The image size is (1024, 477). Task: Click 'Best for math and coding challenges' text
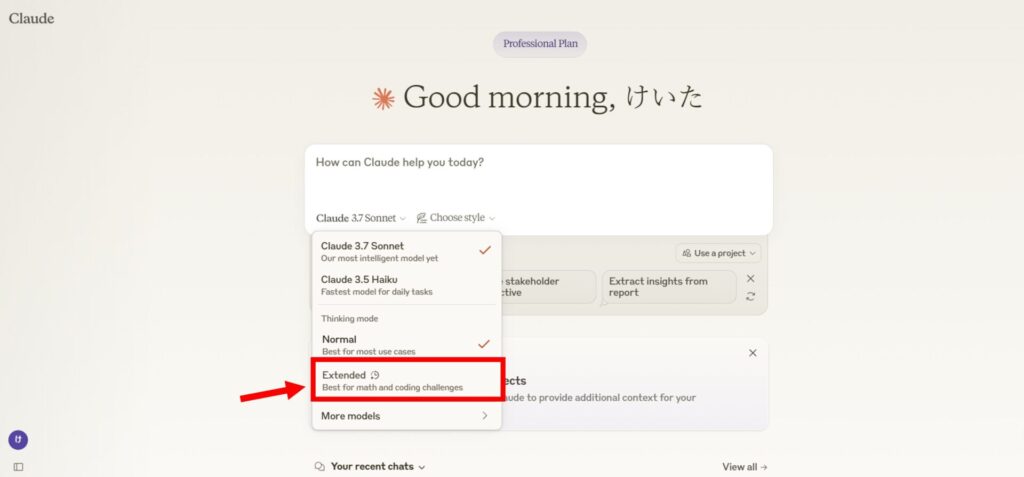click(392, 388)
